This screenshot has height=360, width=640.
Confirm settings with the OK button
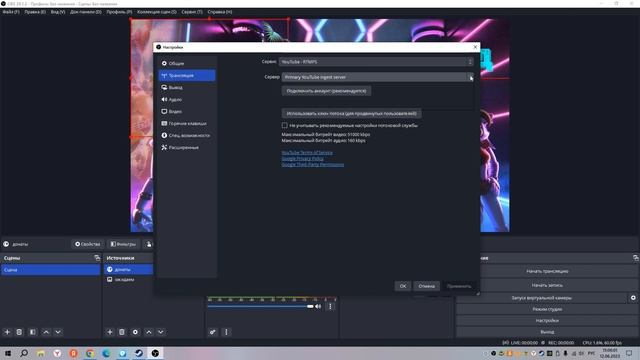coord(403,286)
